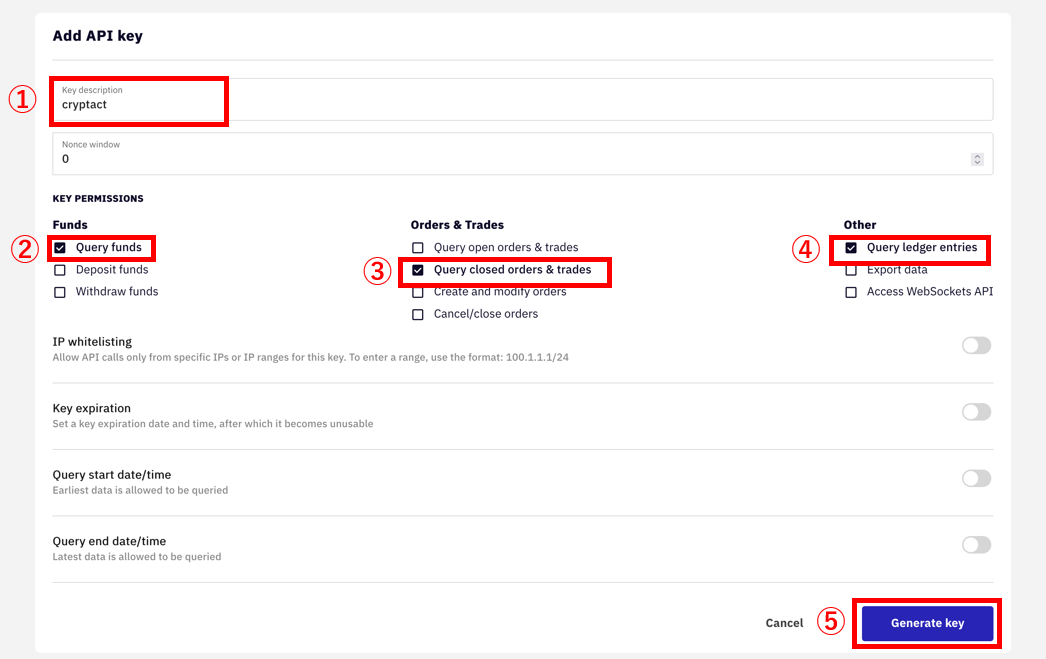Uncheck the Query funds permission
Image resolution: width=1046 pixels, height=659 pixels.
point(60,247)
